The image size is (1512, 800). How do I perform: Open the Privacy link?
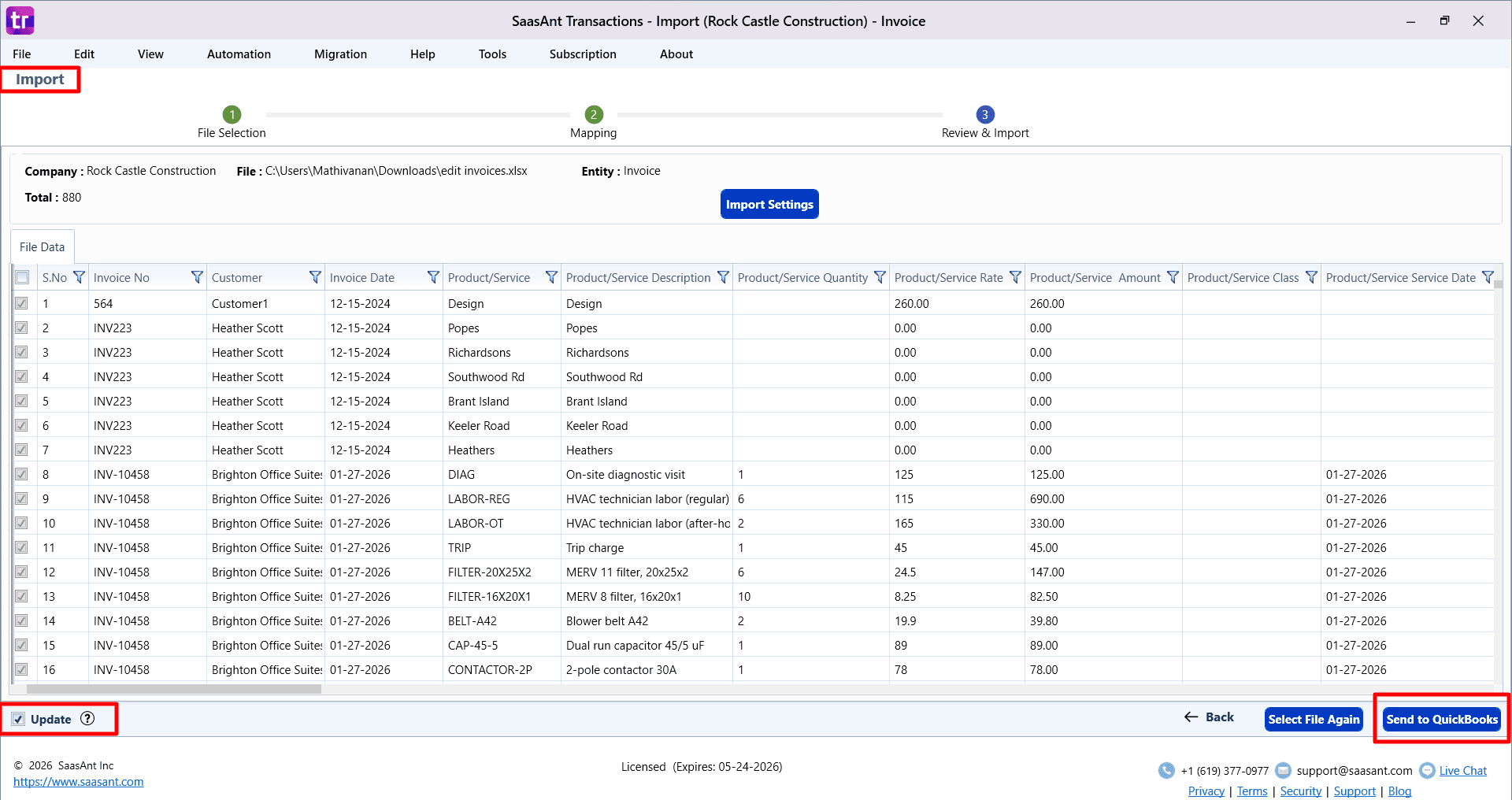[1206, 791]
